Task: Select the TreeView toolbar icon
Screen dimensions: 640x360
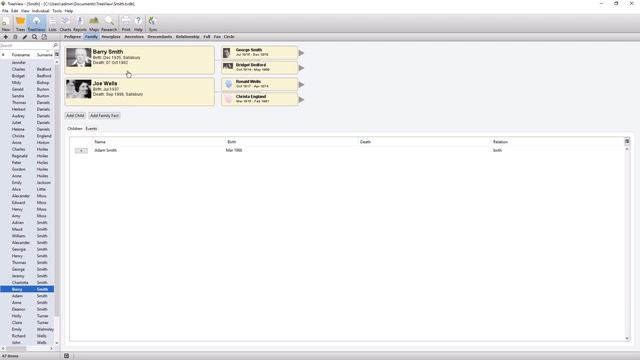Action: [36, 24]
